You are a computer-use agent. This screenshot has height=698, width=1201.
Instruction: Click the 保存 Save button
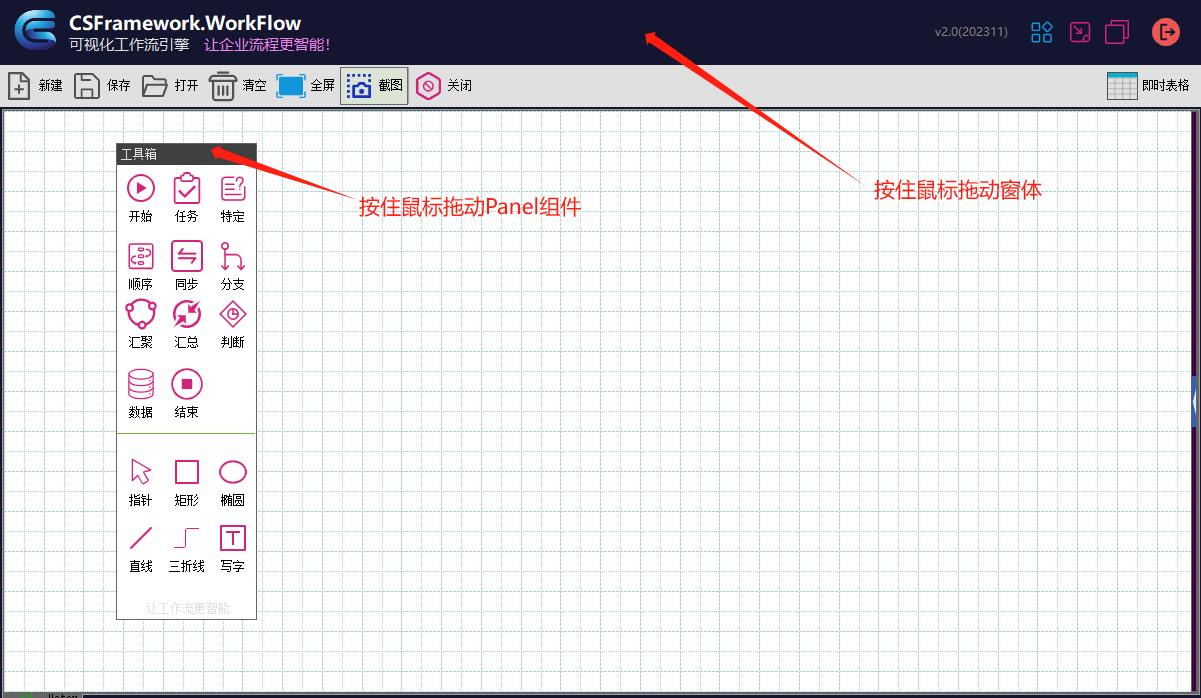point(103,85)
